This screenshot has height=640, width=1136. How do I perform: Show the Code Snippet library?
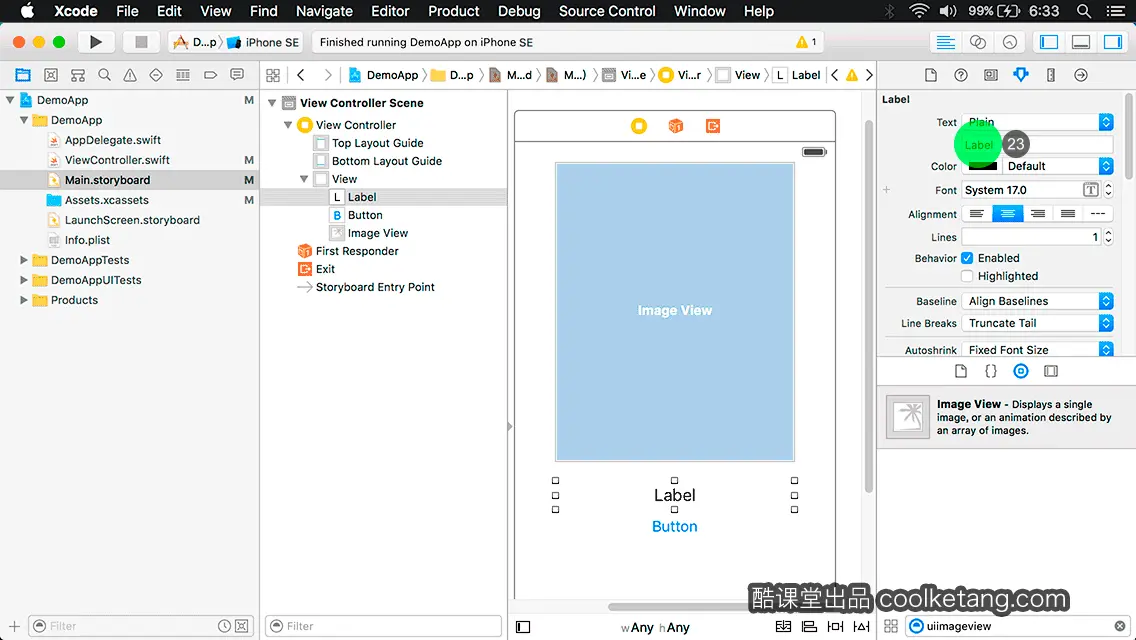990,371
